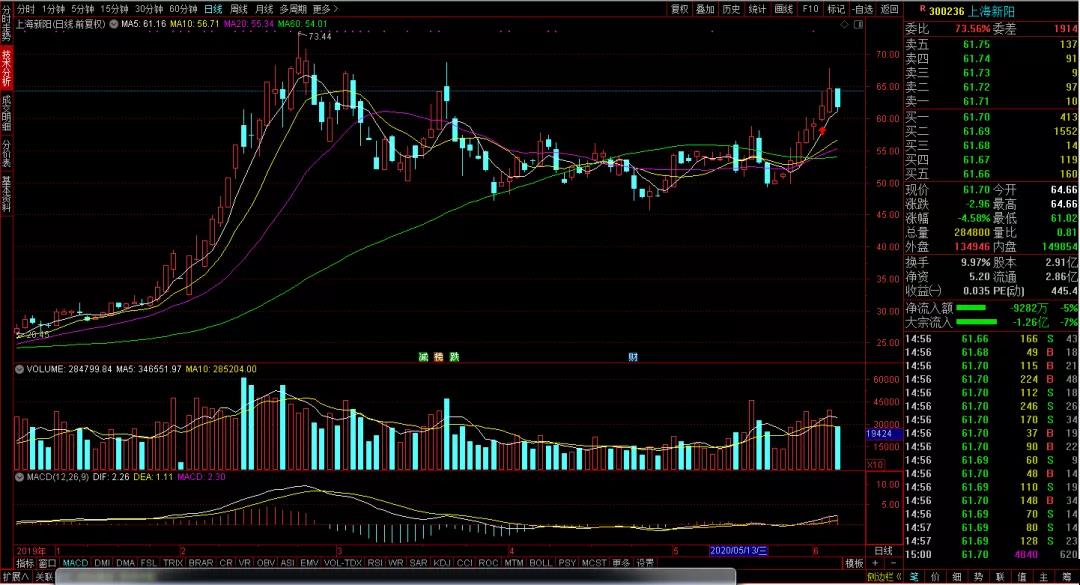The height and width of the screenshot is (585, 1080).
Task: Click the 扩展 expand toggle at bottom left
Action: coord(15,577)
